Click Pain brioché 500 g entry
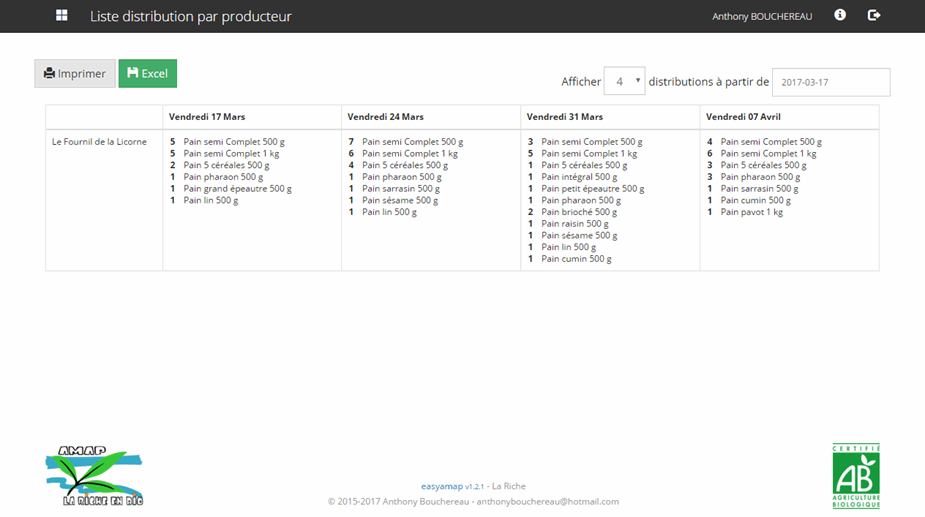Image resolution: width=925 pixels, height=517 pixels. tap(579, 212)
